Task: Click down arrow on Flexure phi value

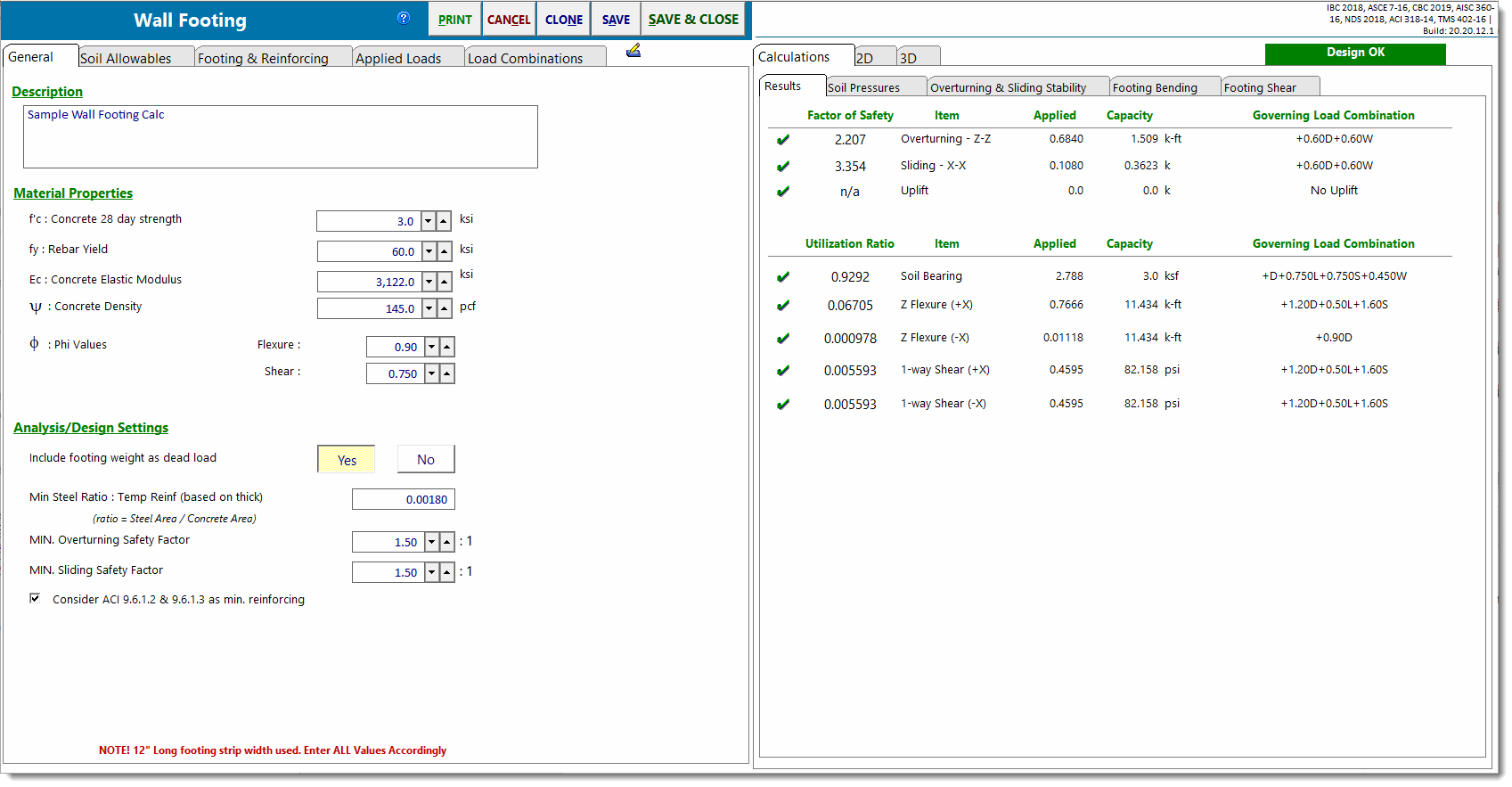Action: point(432,347)
